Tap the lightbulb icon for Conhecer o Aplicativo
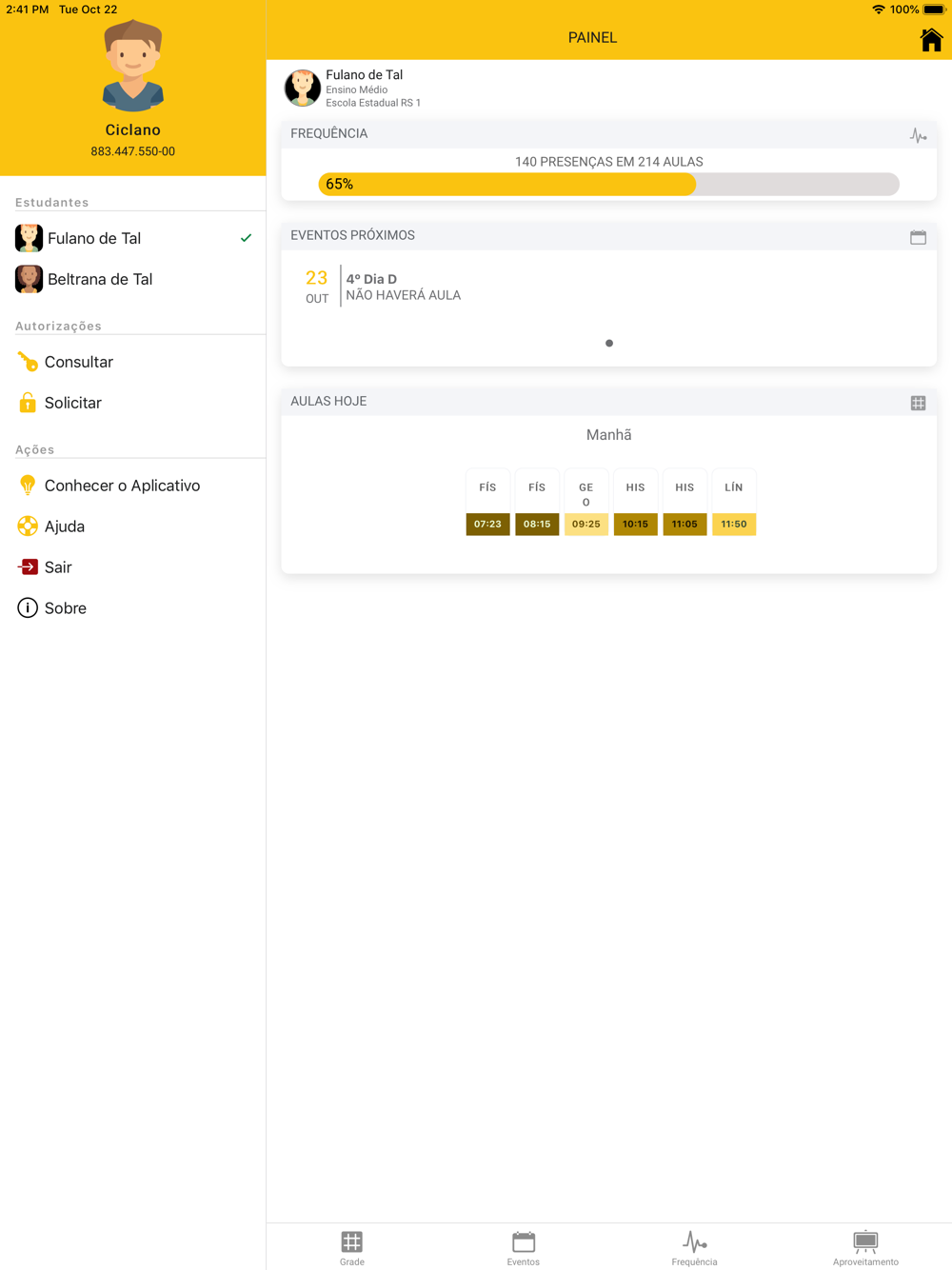952x1270 pixels. click(28, 486)
